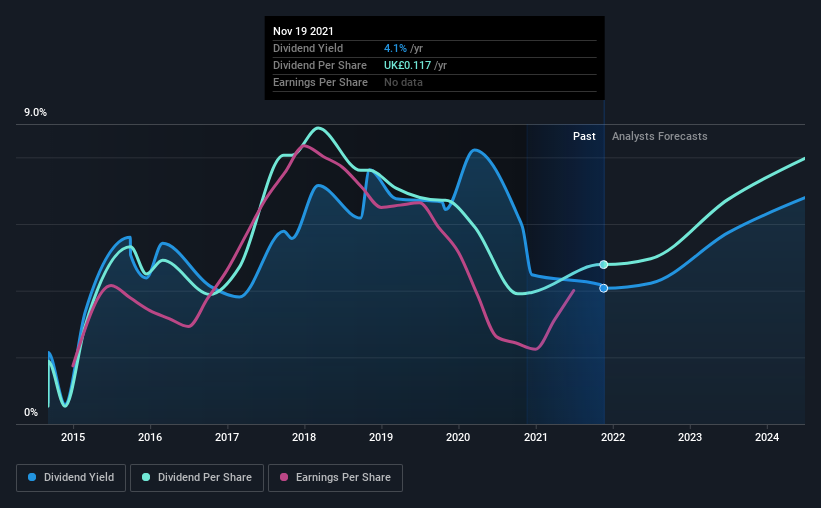Image resolution: width=821 pixels, height=508 pixels.
Task: Click the 4.1% dividend yield value
Action: click(x=395, y=48)
